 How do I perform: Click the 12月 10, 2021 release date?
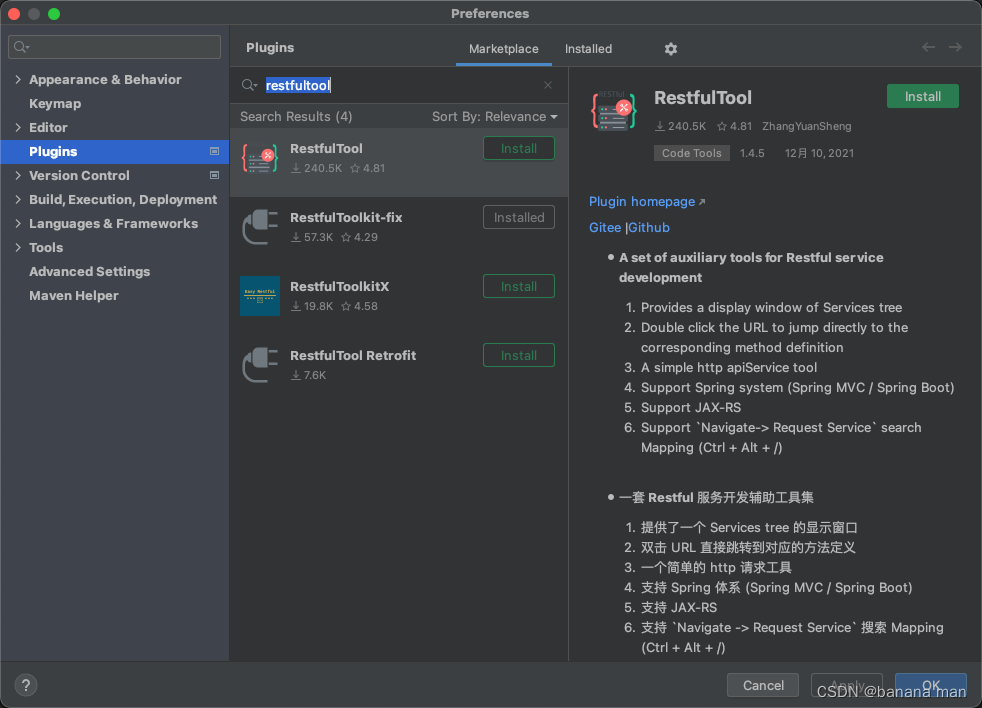(x=819, y=153)
